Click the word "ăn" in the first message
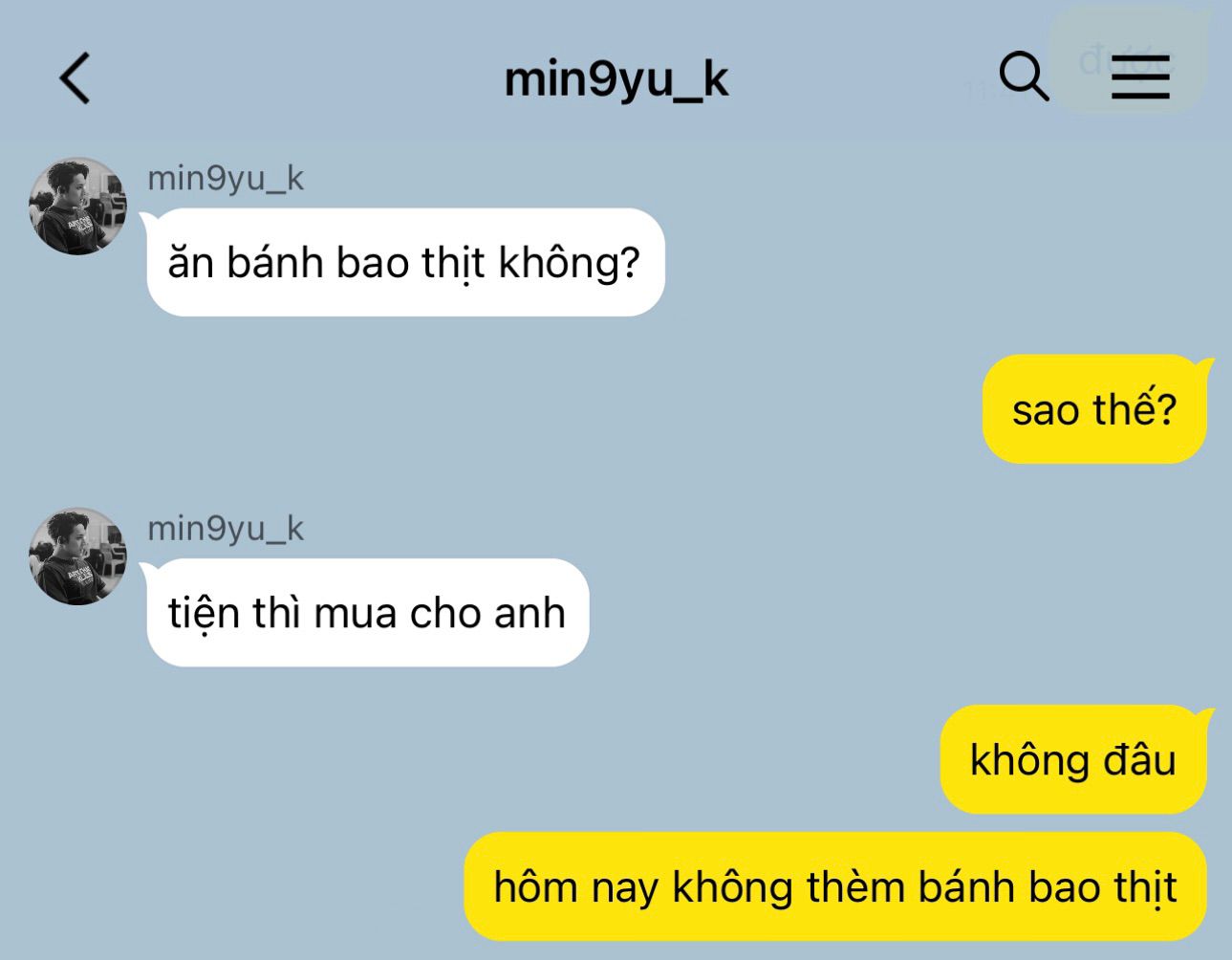The width and height of the screenshot is (1232, 960). (189, 263)
